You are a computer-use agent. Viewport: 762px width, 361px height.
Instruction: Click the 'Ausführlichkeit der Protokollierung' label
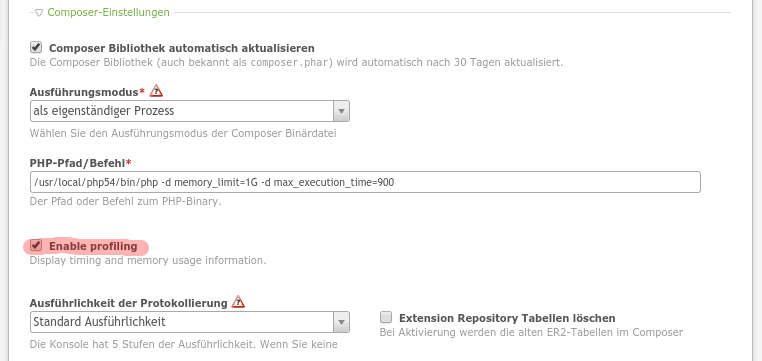[129, 303]
